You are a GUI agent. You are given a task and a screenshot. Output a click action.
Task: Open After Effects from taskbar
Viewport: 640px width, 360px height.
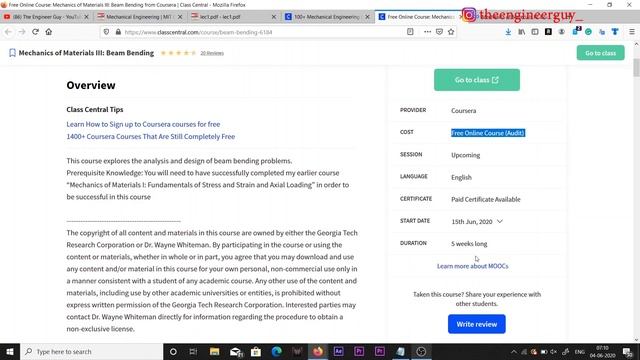click(x=338, y=351)
